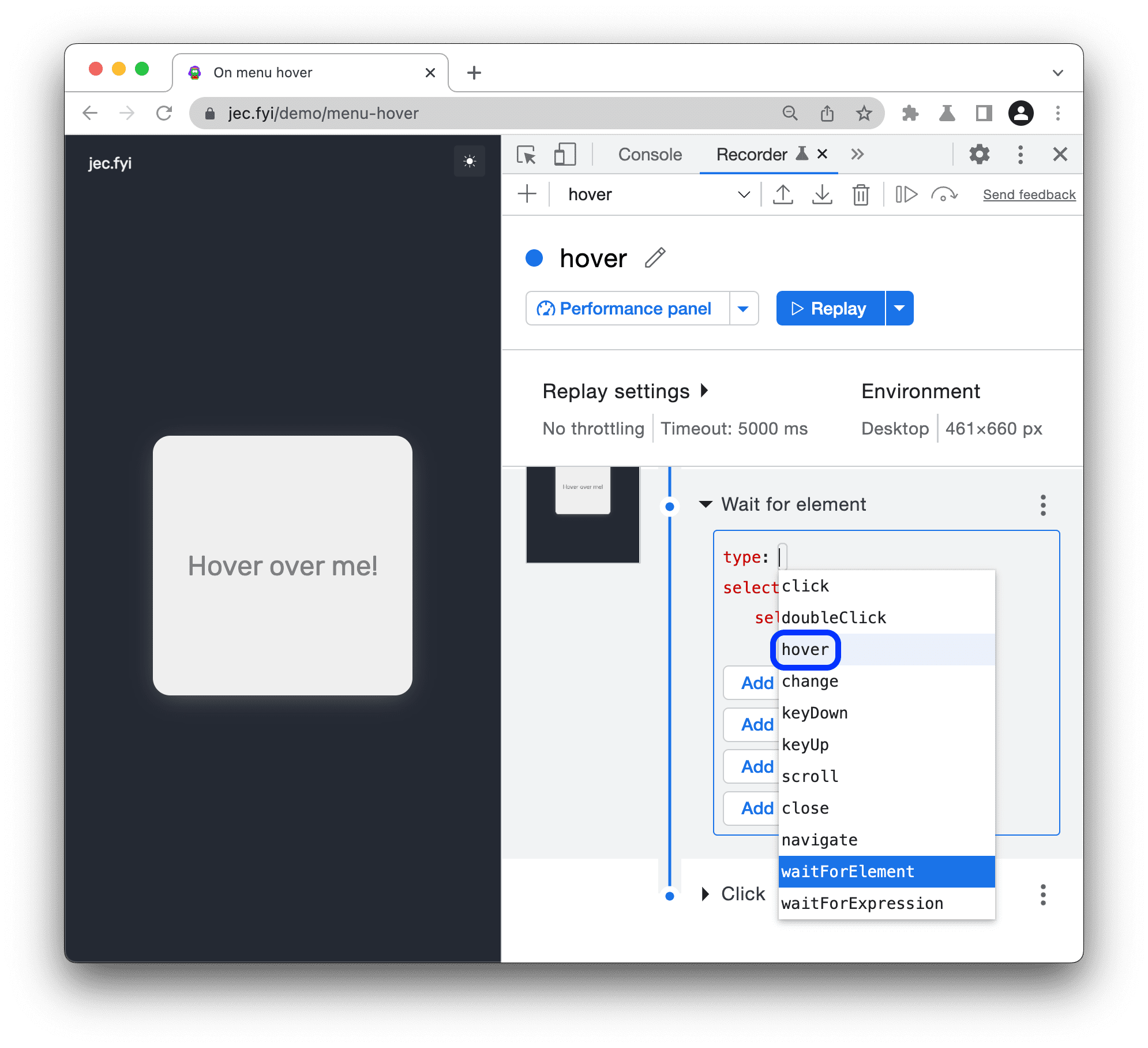
Task: Click the export recording icon
Action: click(783, 194)
